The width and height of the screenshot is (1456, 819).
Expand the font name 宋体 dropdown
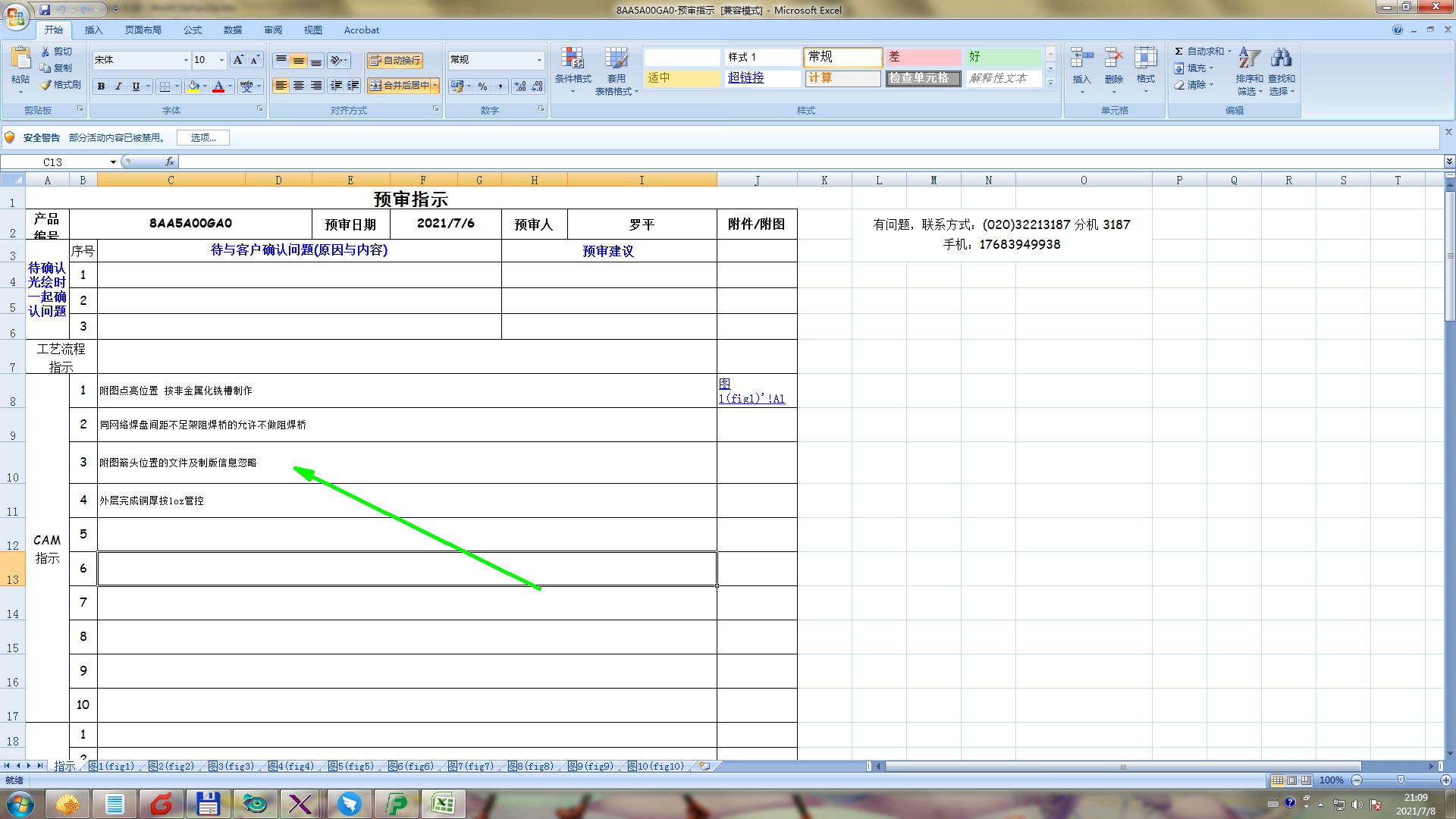click(186, 60)
